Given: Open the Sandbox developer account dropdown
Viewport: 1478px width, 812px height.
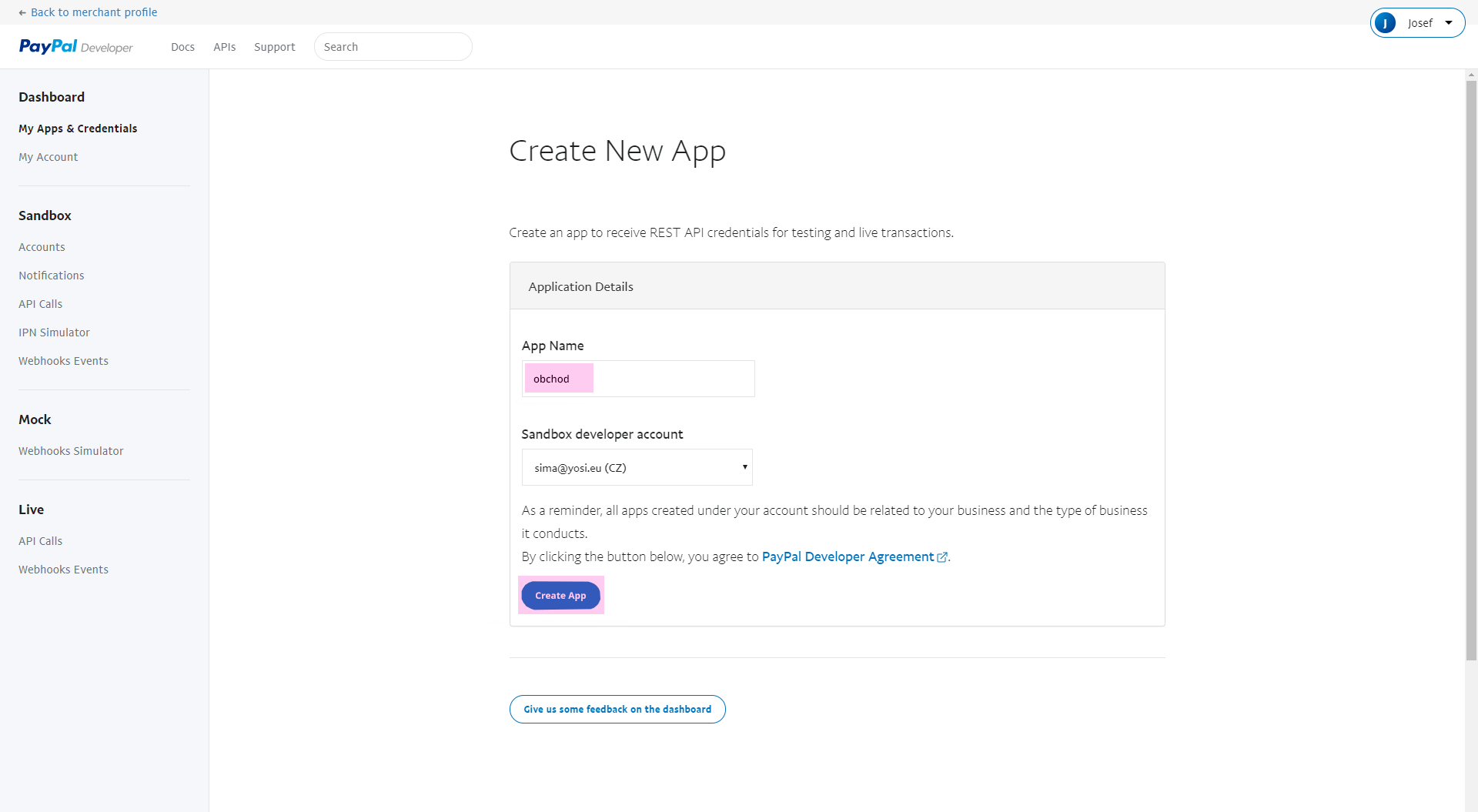Looking at the screenshot, I should (637, 467).
